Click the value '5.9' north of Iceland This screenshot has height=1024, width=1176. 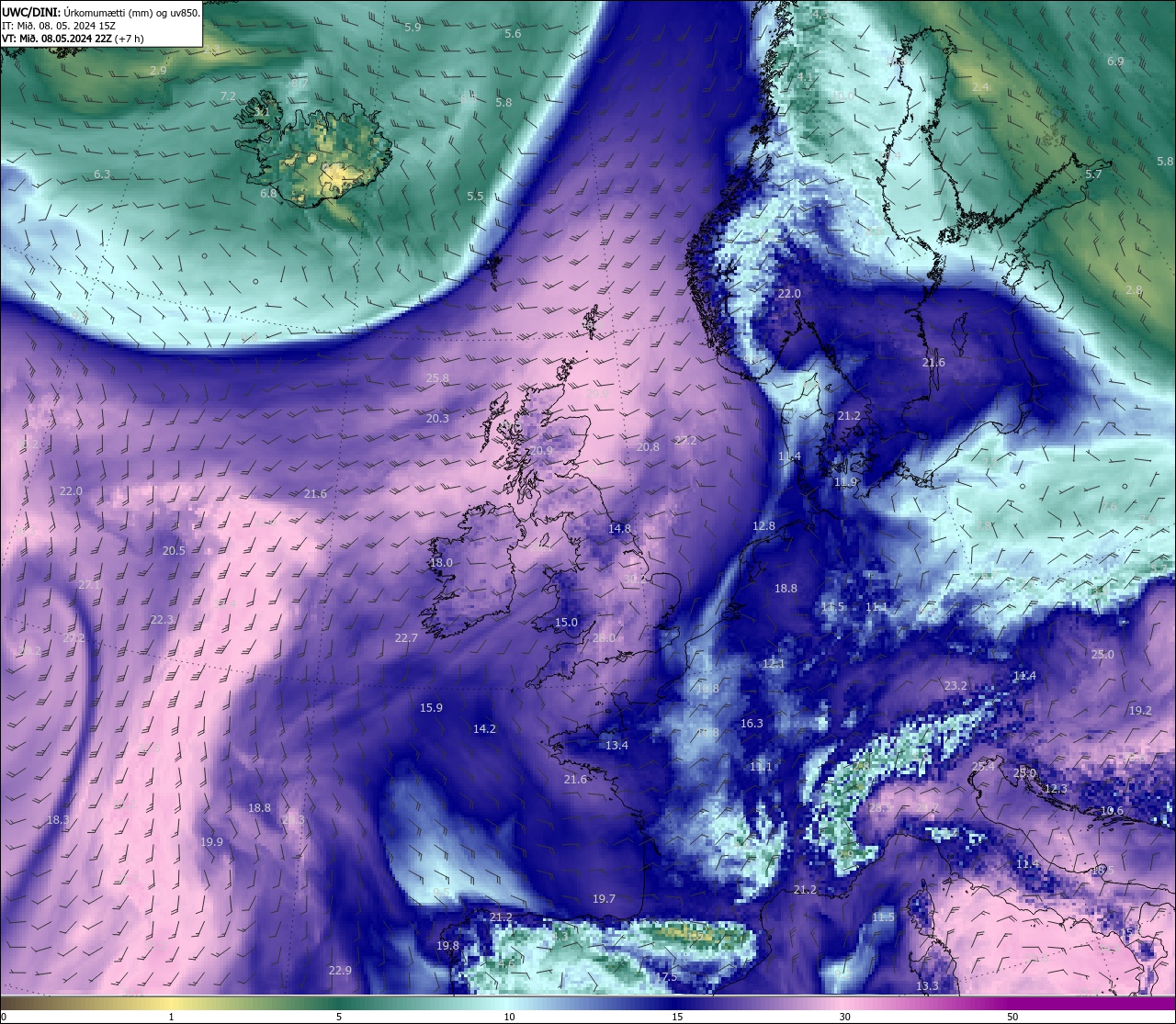pyautogui.click(x=413, y=28)
